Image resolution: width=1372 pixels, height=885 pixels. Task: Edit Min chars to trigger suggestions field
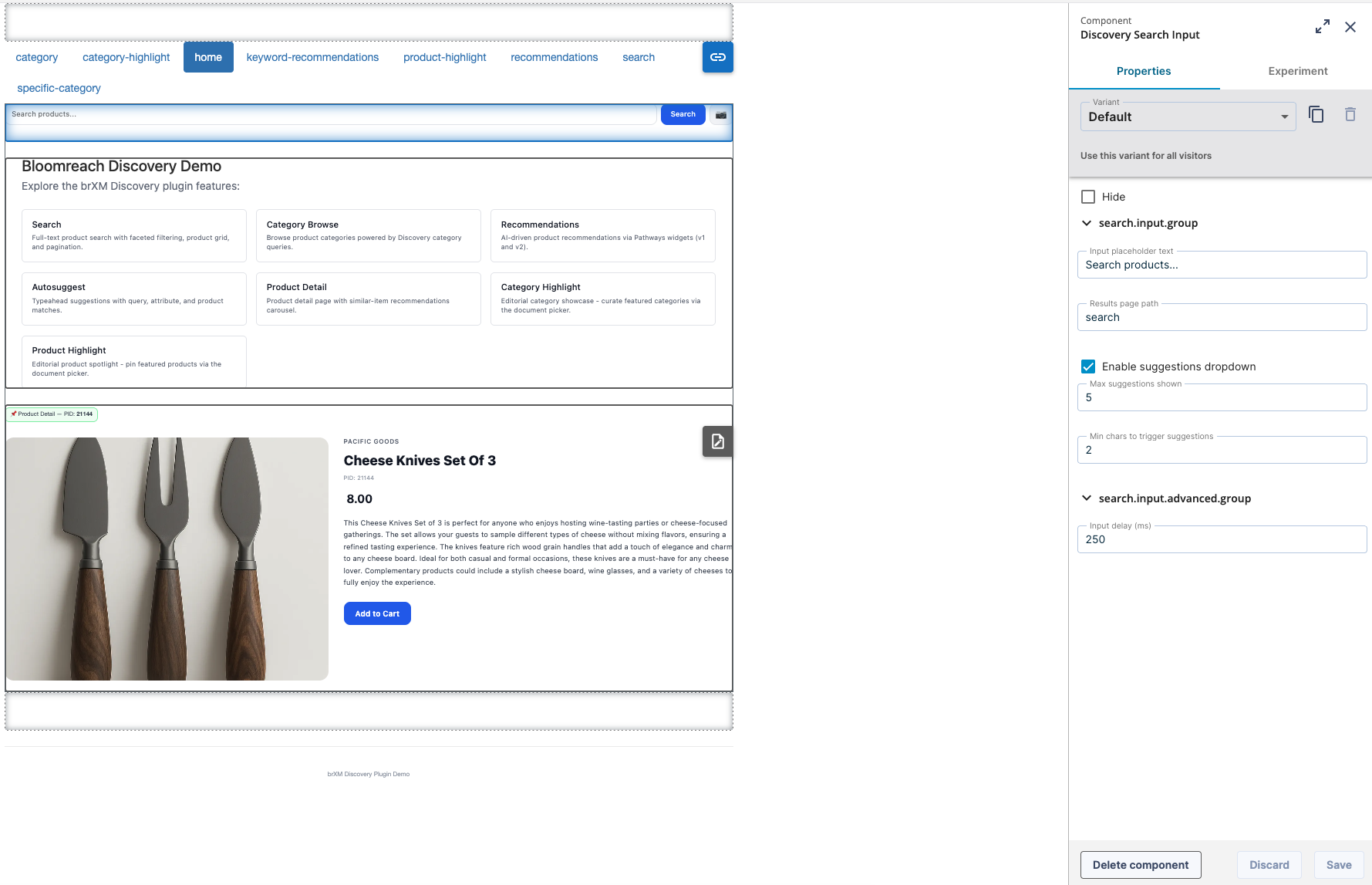click(1222, 450)
